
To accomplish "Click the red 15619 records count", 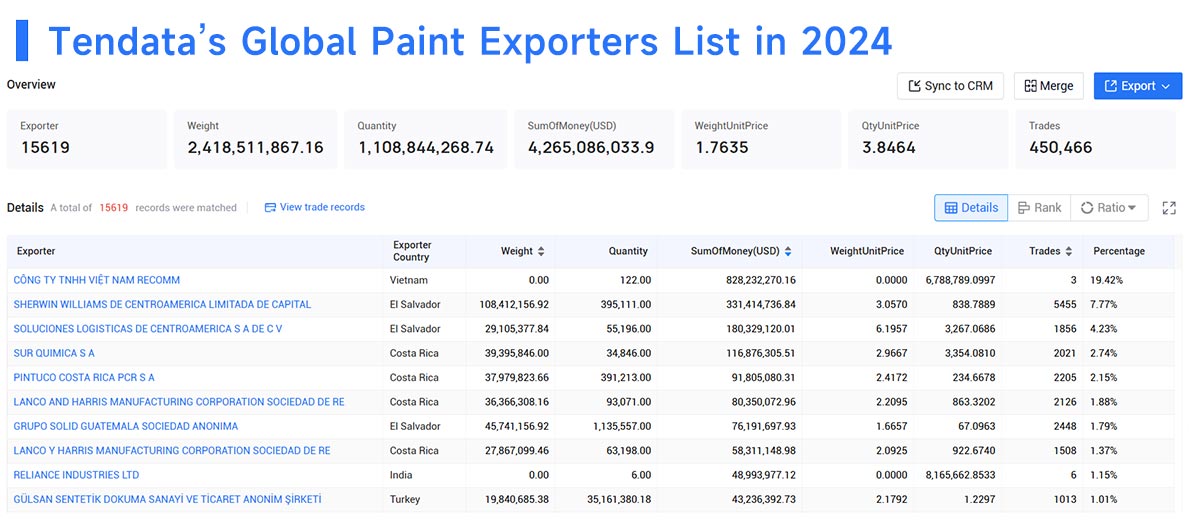I will coord(114,207).
